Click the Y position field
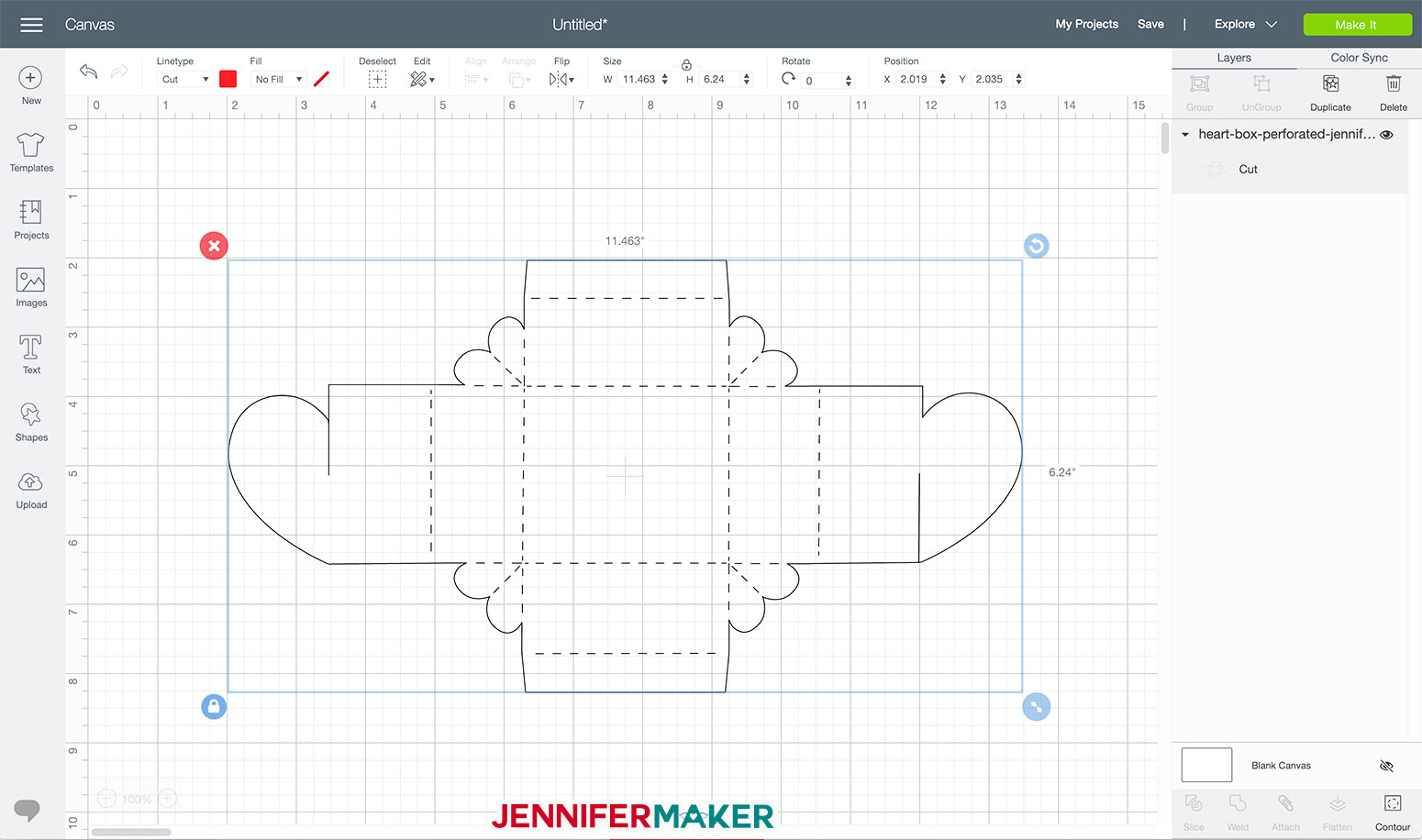The width and height of the screenshot is (1422, 840). coord(991,80)
